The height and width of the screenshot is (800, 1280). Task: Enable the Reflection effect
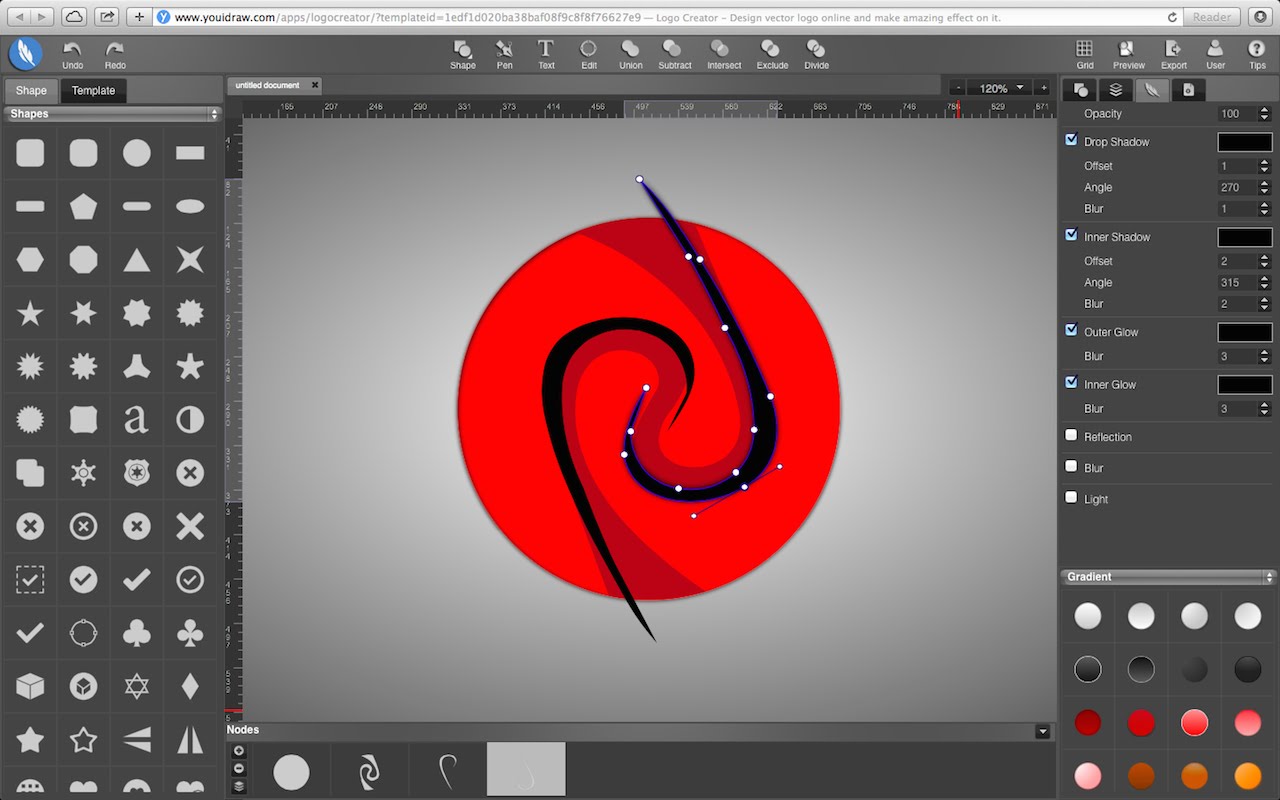[1071, 435]
